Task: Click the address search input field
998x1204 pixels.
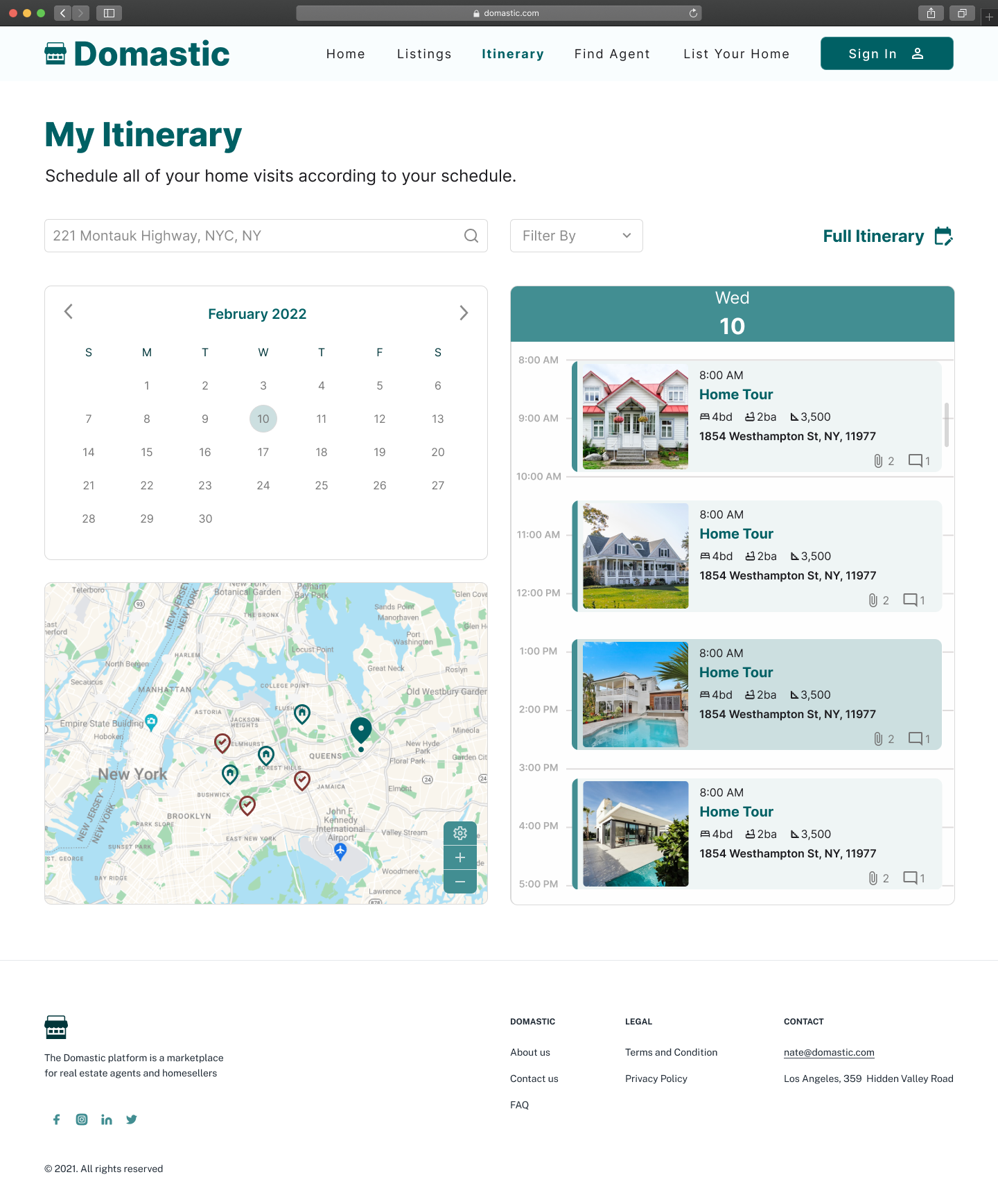Action: [266, 236]
